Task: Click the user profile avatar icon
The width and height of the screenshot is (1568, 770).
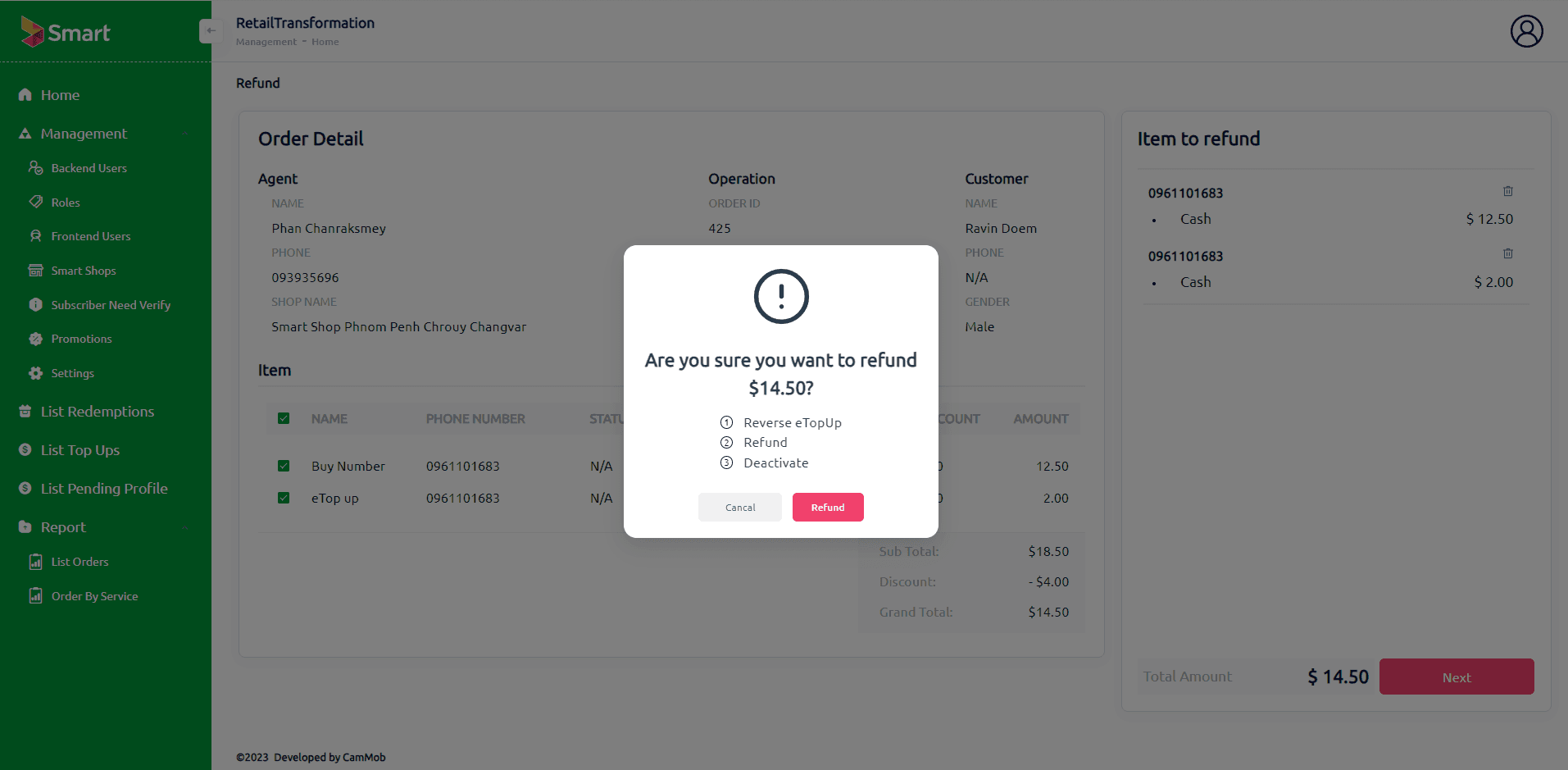Action: [x=1526, y=31]
